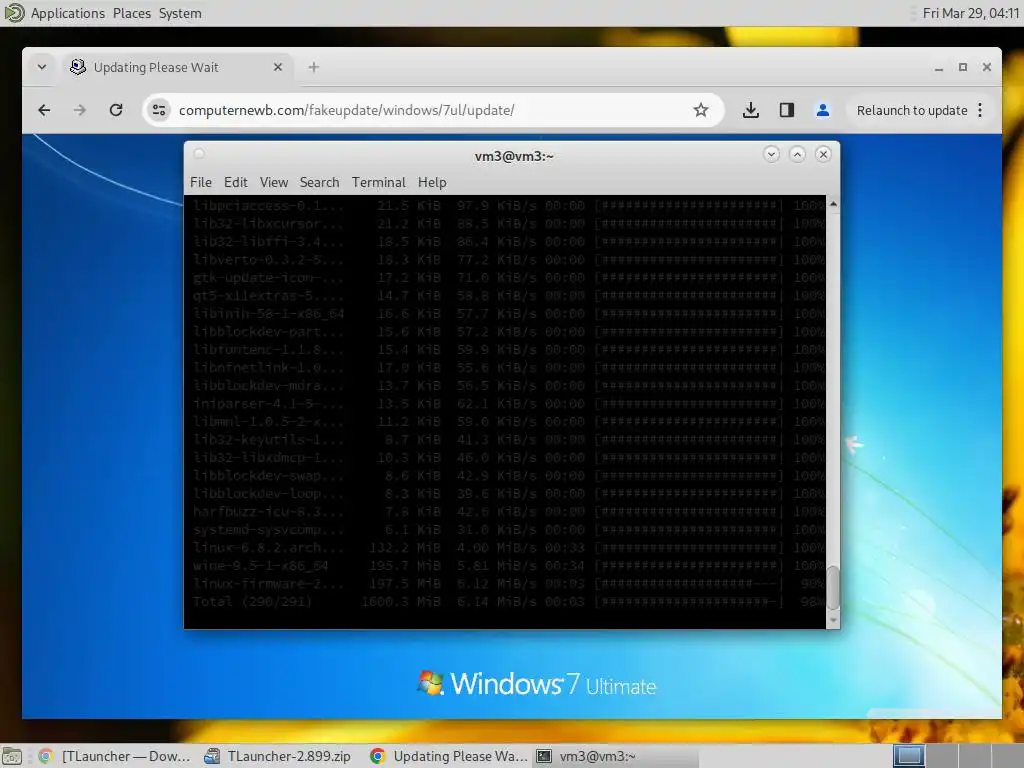This screenshot has height=768, width=1024.
Task: Click Relaunch to update button
Action: pos(912,110)
